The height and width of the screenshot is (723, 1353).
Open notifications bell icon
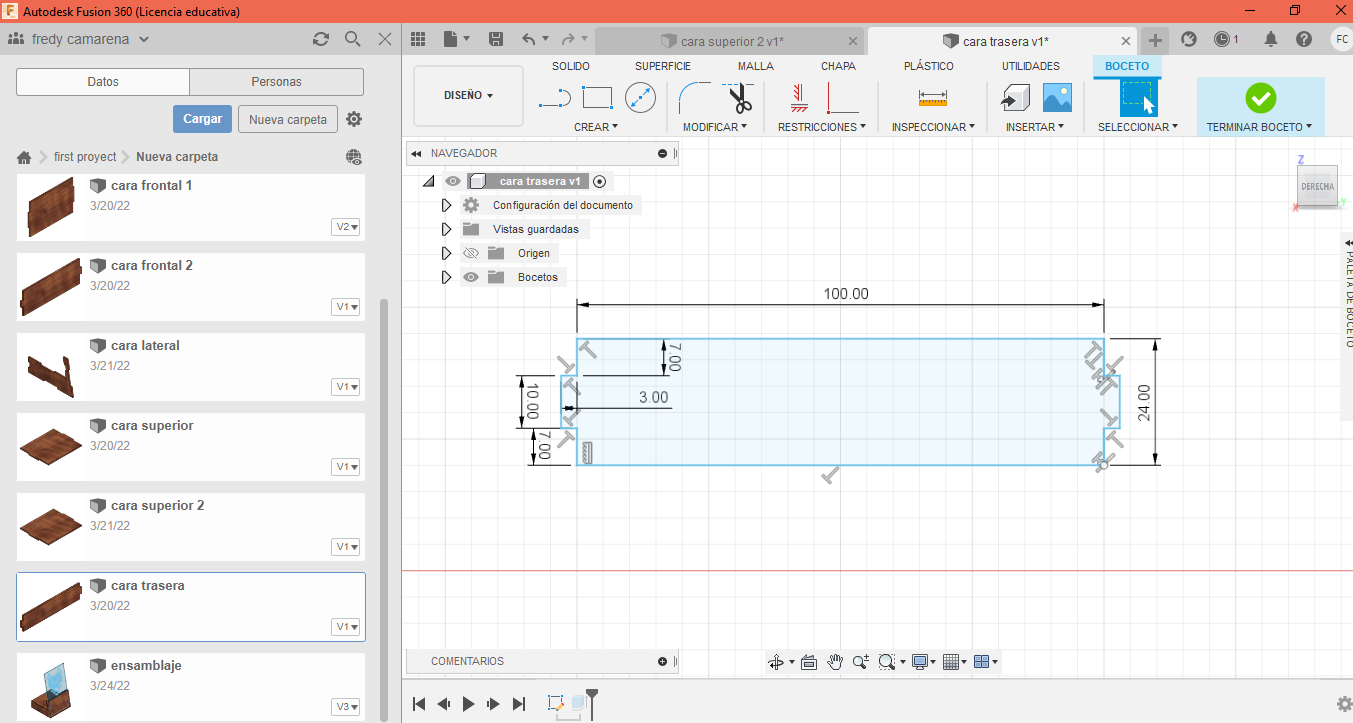(1271, 39)
